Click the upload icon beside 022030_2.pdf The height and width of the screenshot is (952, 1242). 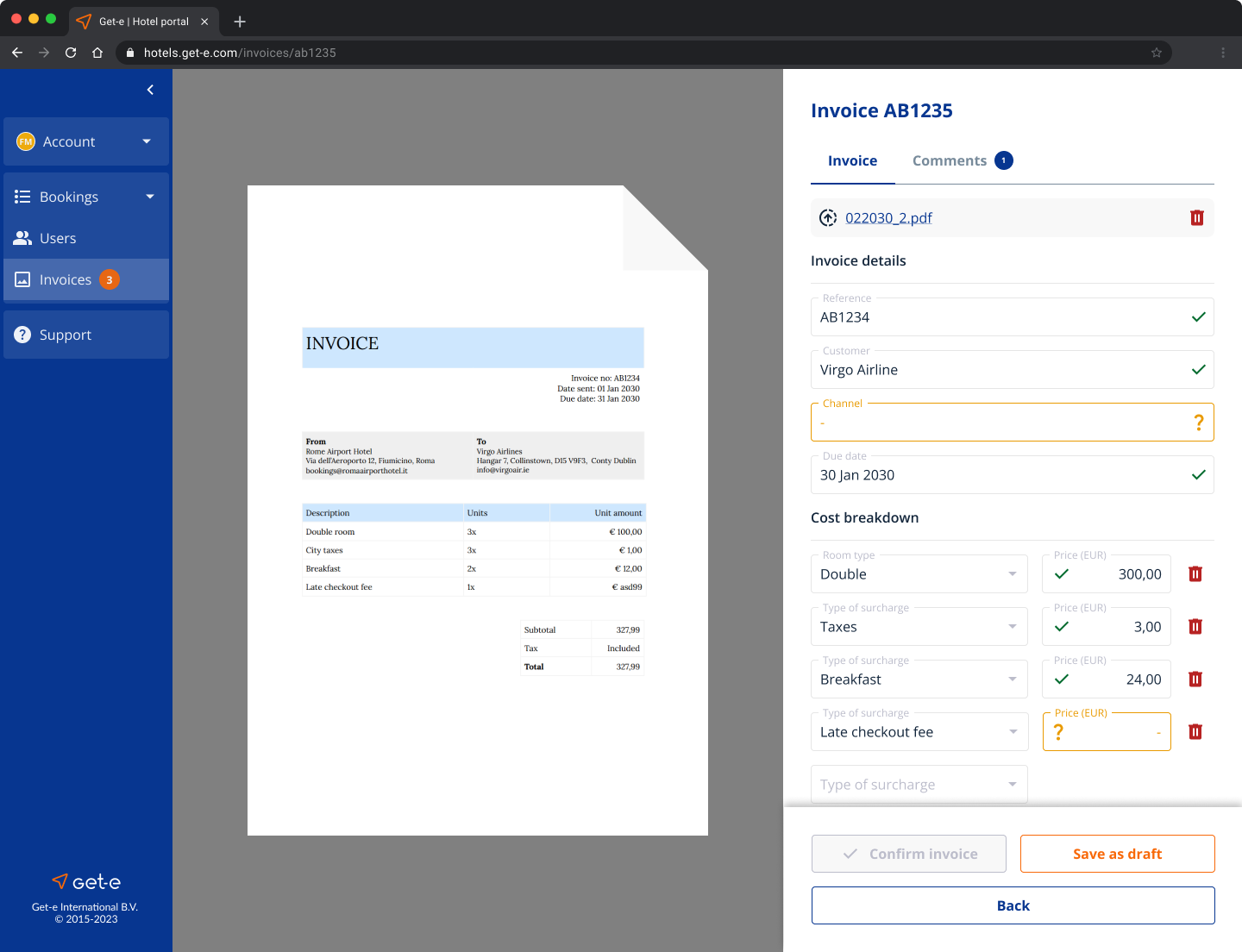(828, 218)
